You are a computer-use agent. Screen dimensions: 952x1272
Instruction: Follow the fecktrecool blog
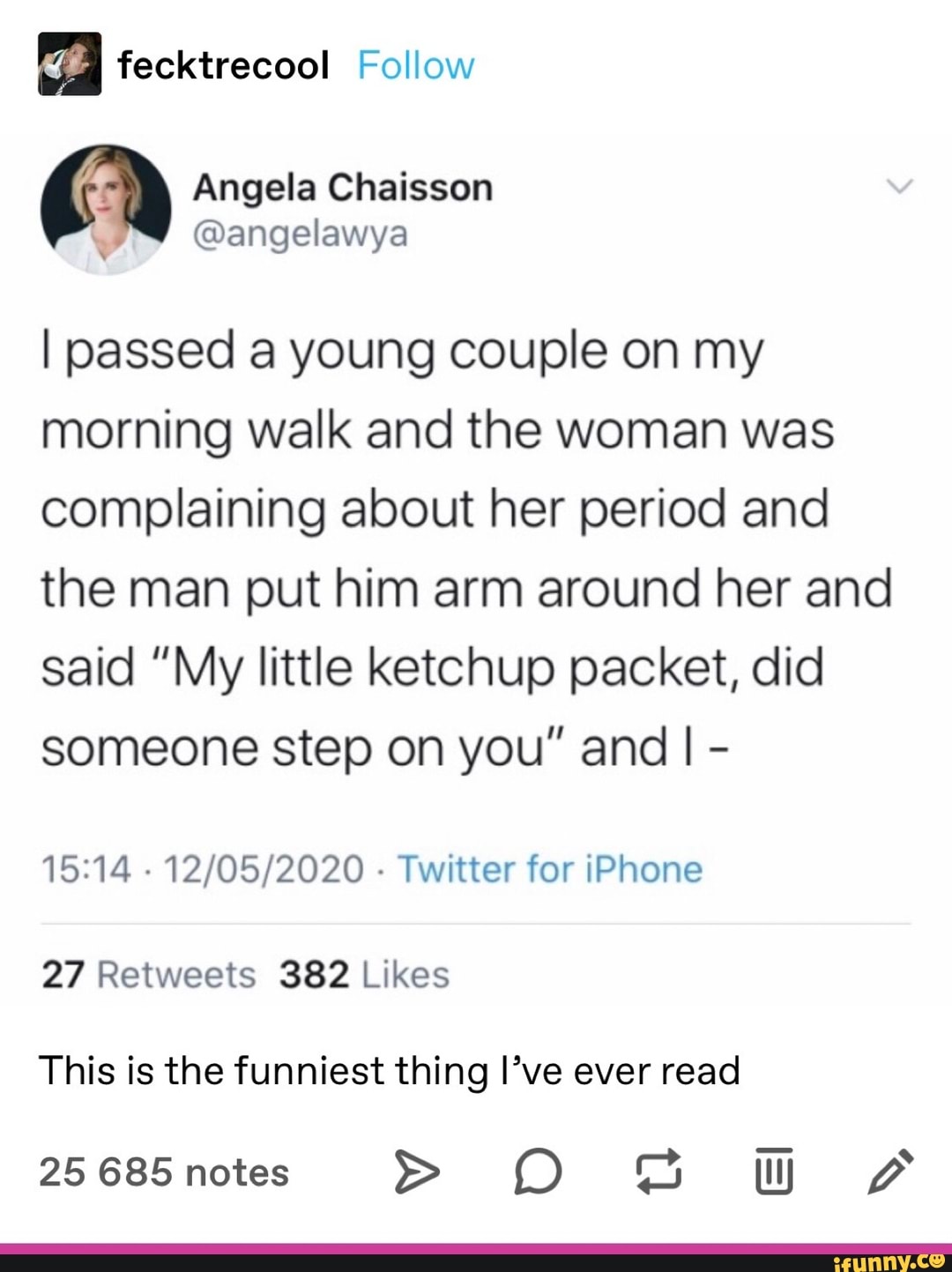pos(416,65)
